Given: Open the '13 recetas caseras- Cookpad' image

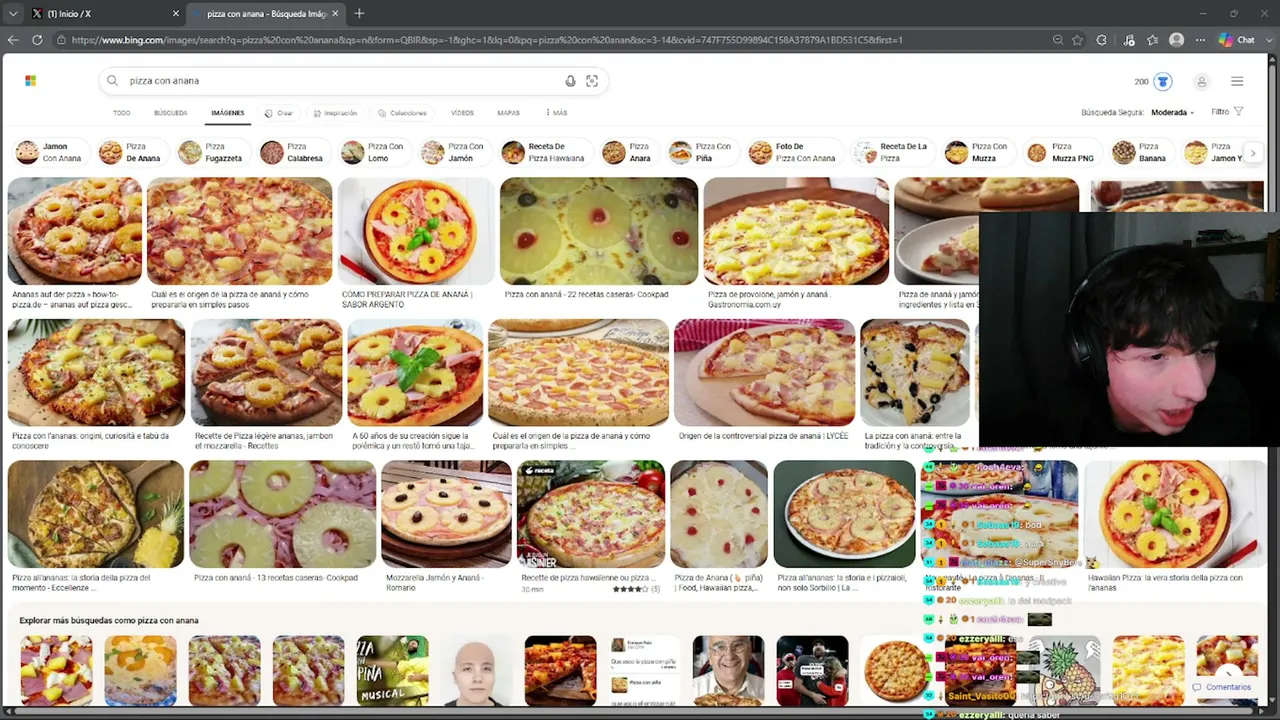Looking at the screenshot, I should (x=283, y=514).
